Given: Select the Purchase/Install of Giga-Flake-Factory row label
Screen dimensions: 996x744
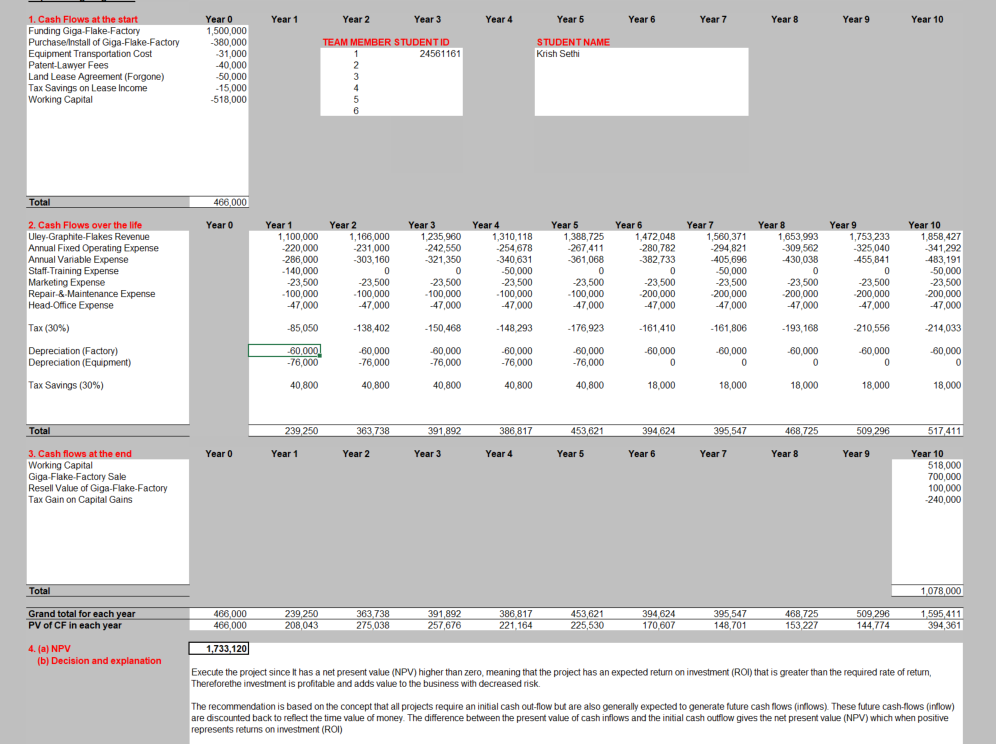Looking at the screenshot, I should point(104,42).
